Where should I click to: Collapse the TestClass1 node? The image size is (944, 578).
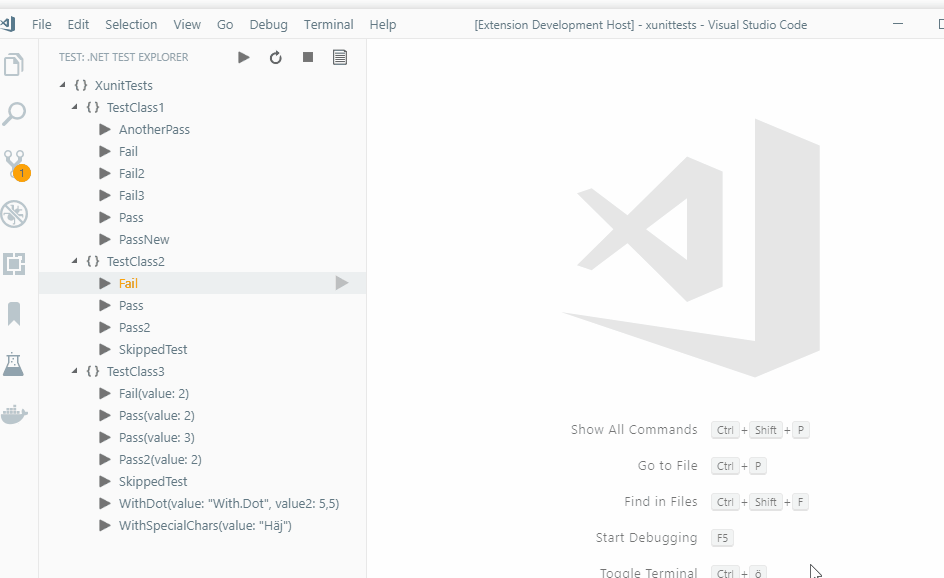[x=73, y=107]
